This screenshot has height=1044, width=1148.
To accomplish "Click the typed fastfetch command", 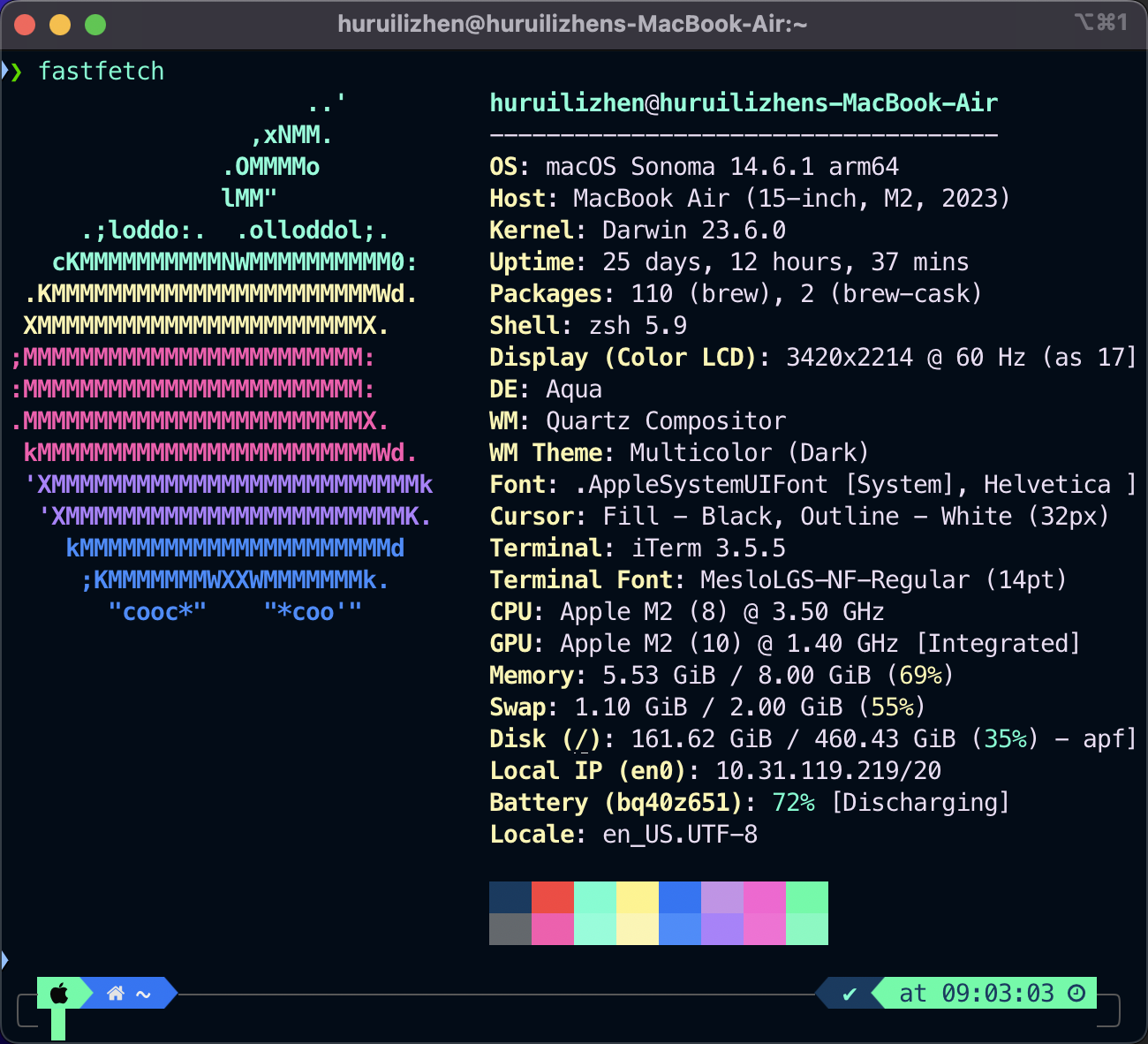I will [x=102, y=71].
